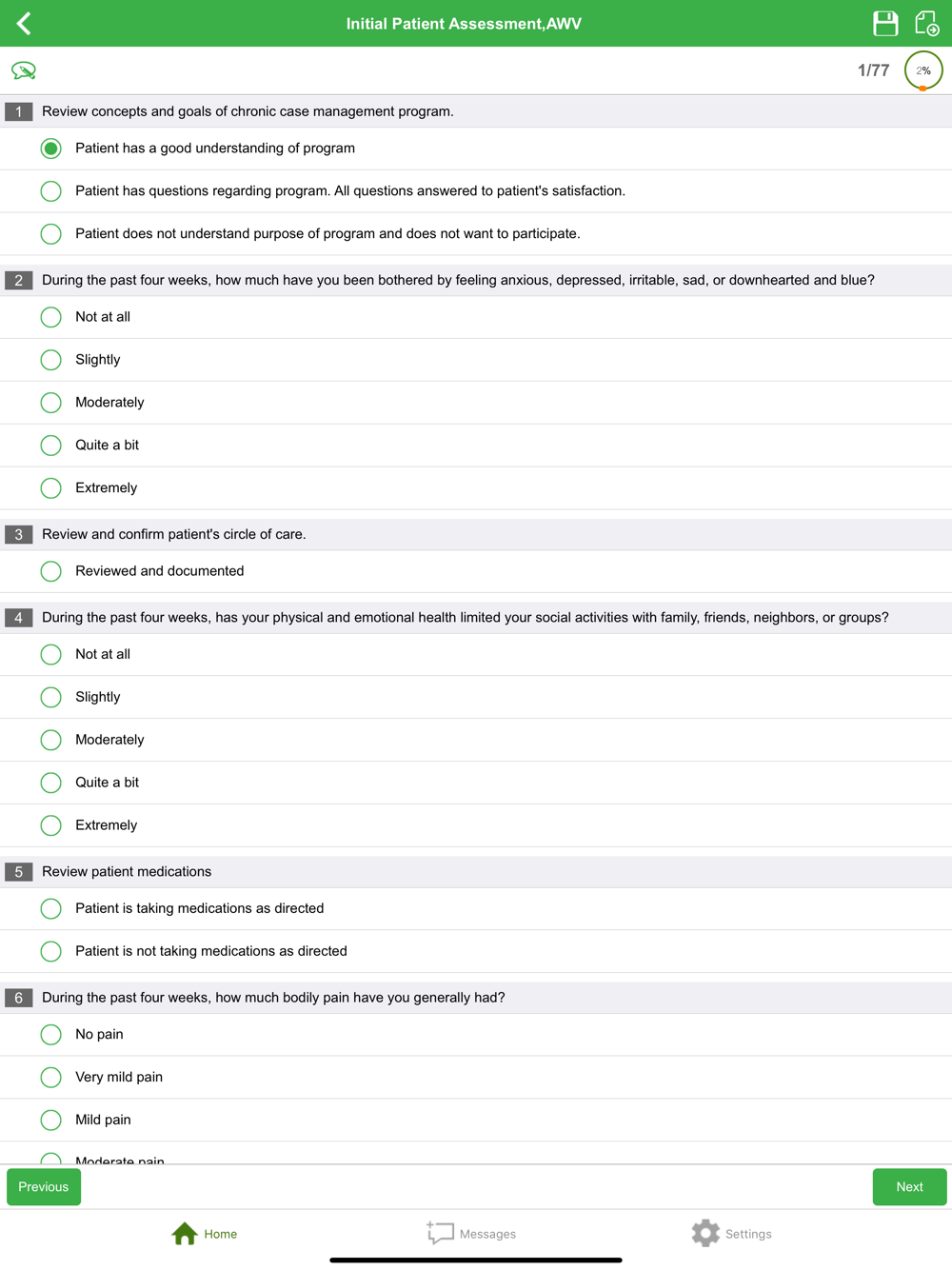
Task: Choose 'Patient is taking medications as directed'
Action: (51, 908)
